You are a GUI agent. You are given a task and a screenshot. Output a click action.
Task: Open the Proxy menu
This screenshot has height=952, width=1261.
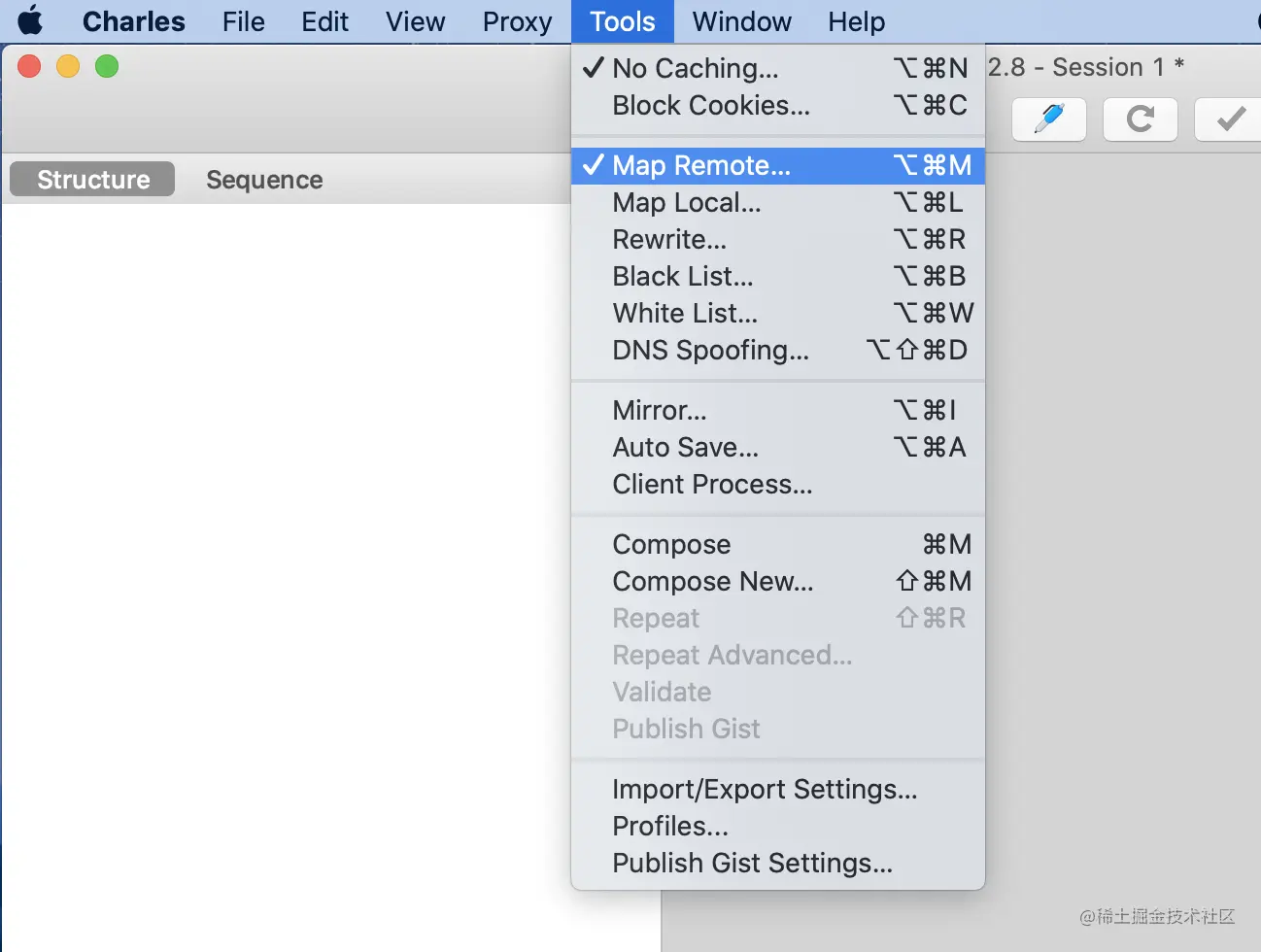[517, 21]
